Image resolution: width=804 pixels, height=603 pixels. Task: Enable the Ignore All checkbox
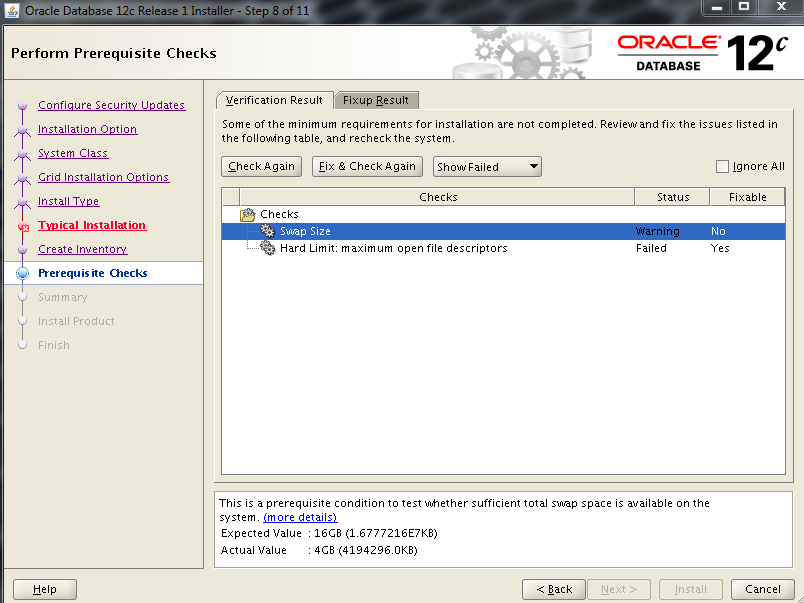[x=723, y=167]
